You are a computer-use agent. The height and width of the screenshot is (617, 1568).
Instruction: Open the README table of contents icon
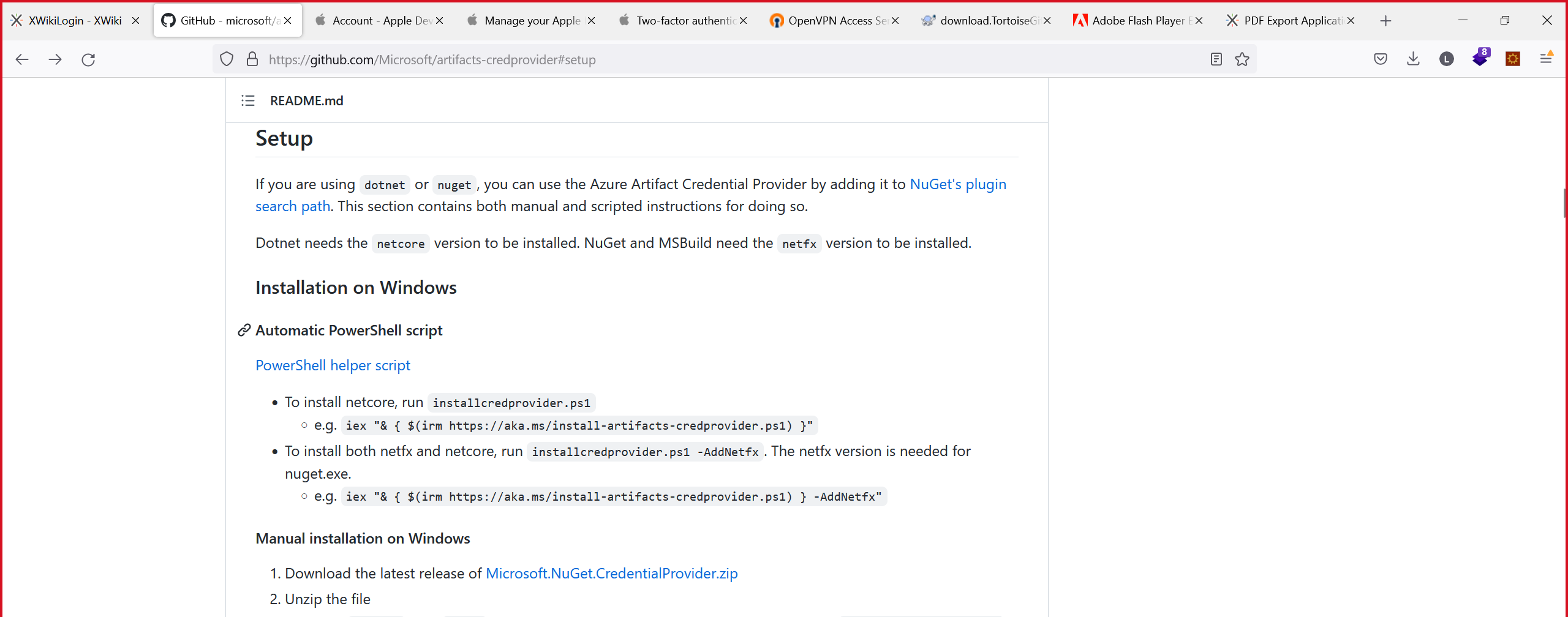(247, 100)
